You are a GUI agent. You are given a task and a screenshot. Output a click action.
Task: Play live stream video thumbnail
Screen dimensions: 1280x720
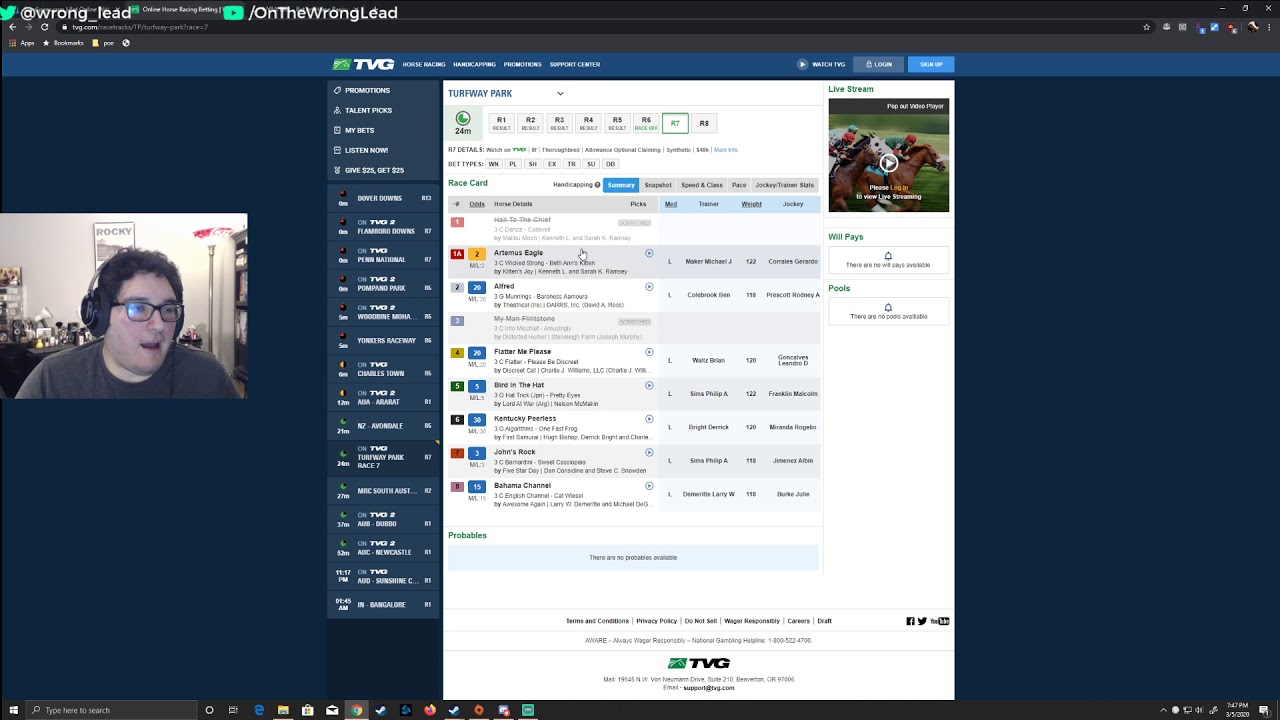coord(889,163)
